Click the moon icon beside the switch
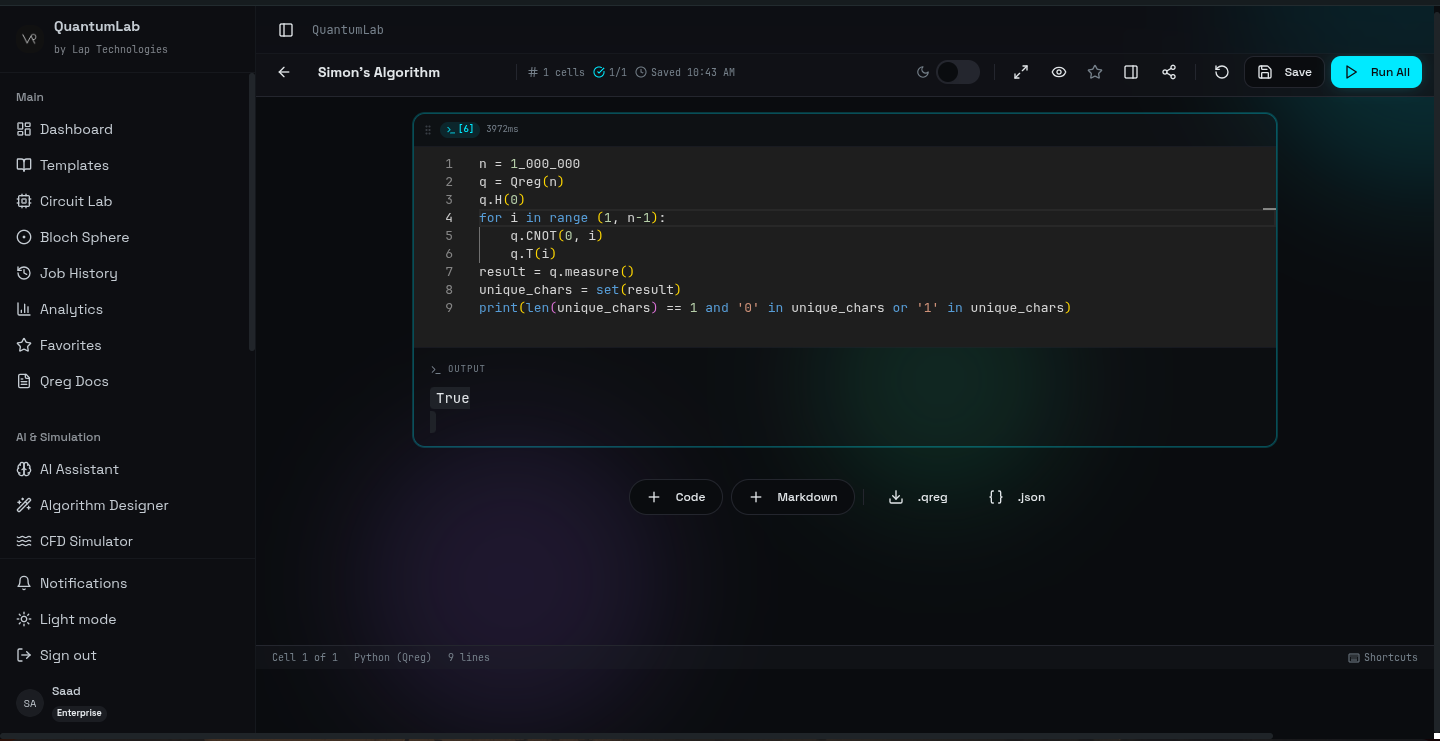Viewport: 1440px width, 741px height. pos(923,72)
